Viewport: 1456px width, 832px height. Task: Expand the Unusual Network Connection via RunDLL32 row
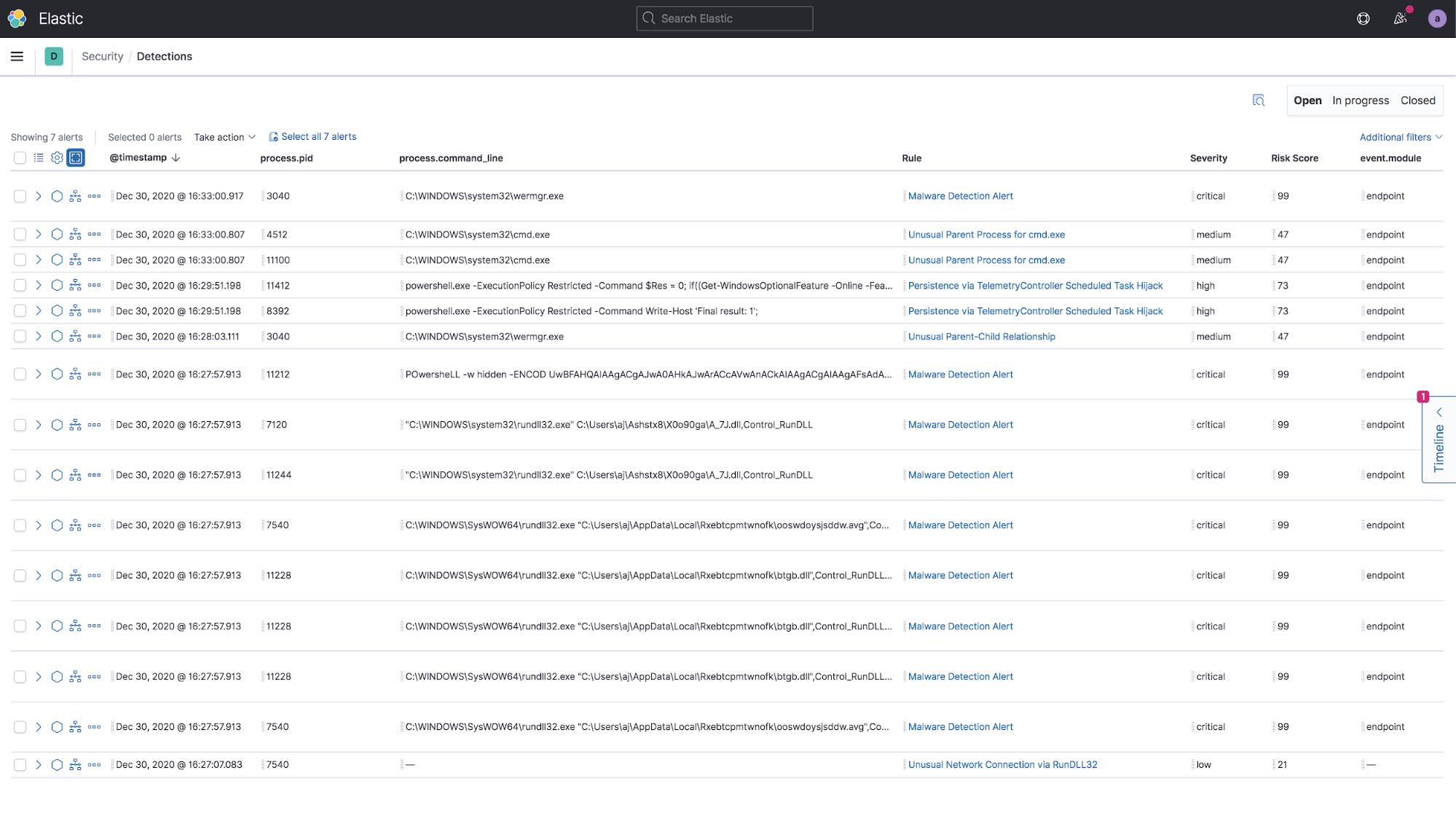pyautogui.click(x=37, y=764)
